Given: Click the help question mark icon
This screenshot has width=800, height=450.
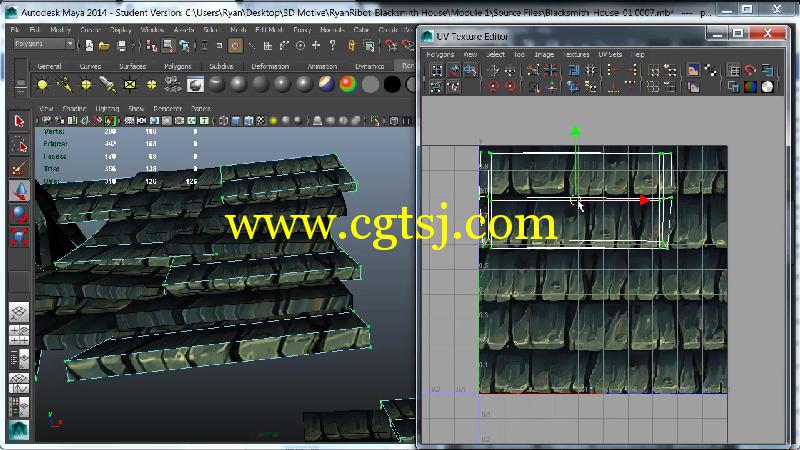Looking at the screenshot, I should pyautogui.click(x=333, y=46).
